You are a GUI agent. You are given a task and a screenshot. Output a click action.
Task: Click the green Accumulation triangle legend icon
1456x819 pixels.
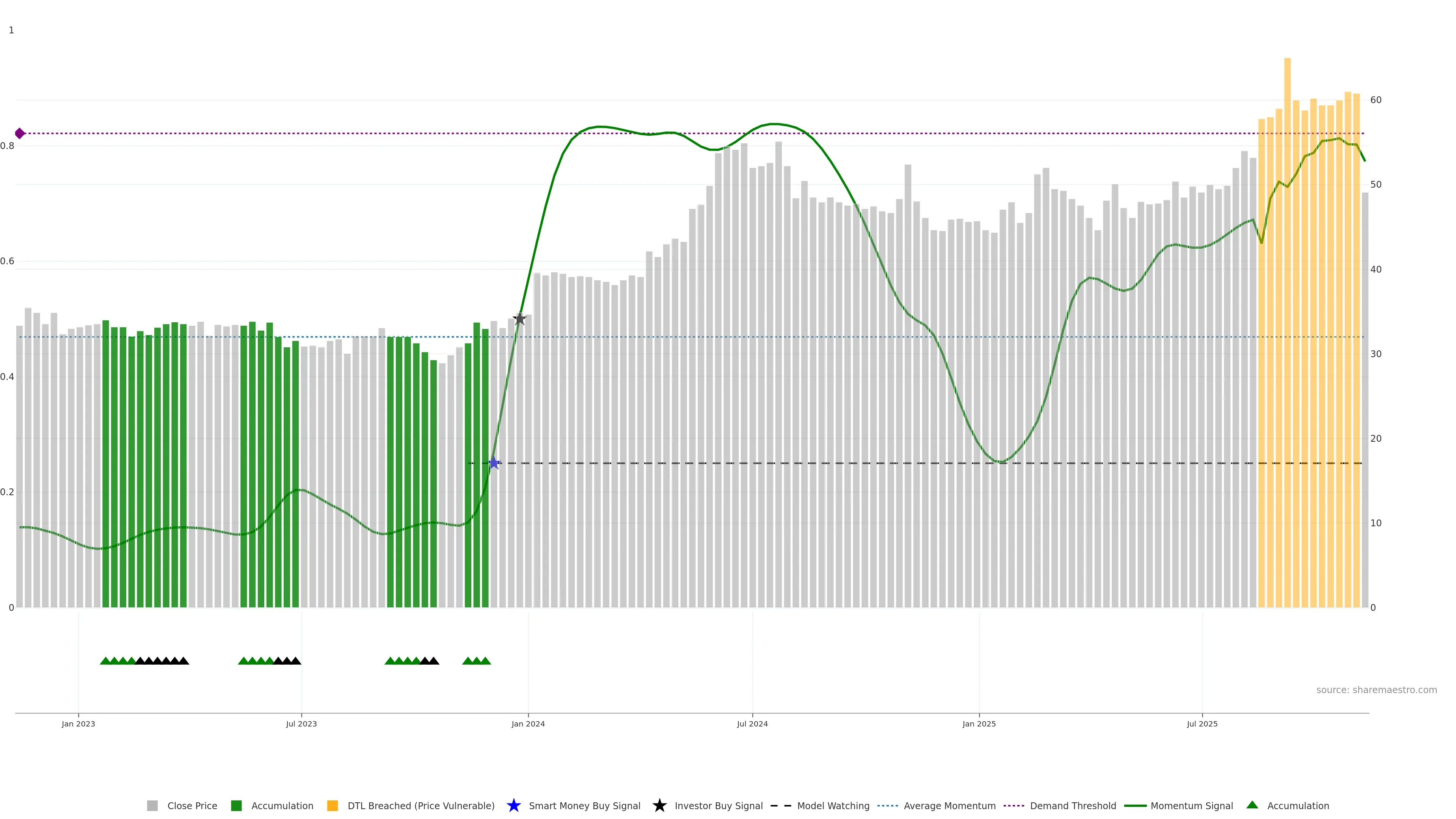coord(1252,805)
